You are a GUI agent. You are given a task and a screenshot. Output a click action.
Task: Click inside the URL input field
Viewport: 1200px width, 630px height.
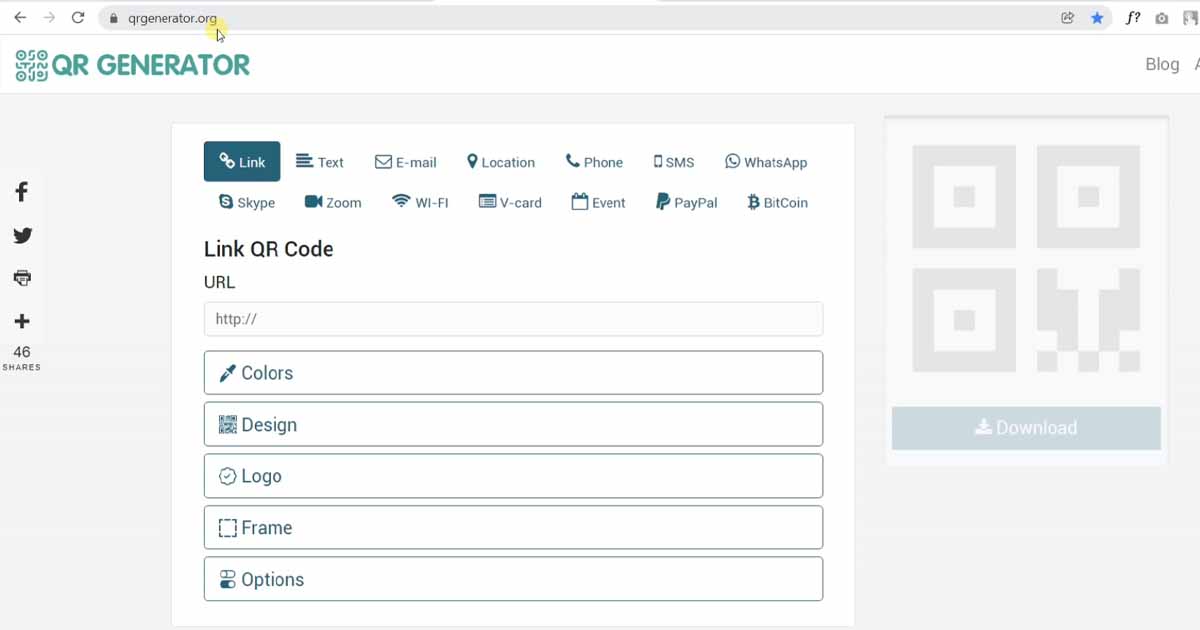[x=513, y=318]
